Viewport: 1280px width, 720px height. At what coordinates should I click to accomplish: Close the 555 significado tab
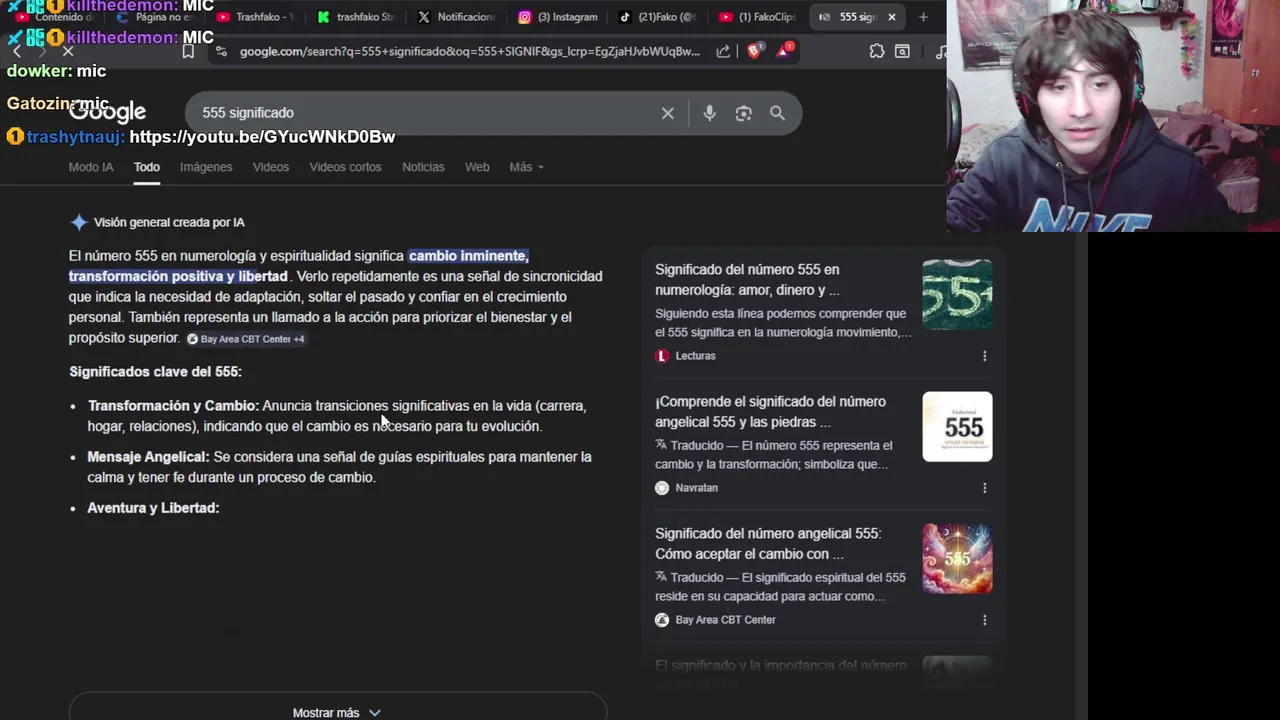(x=892, y=17)
